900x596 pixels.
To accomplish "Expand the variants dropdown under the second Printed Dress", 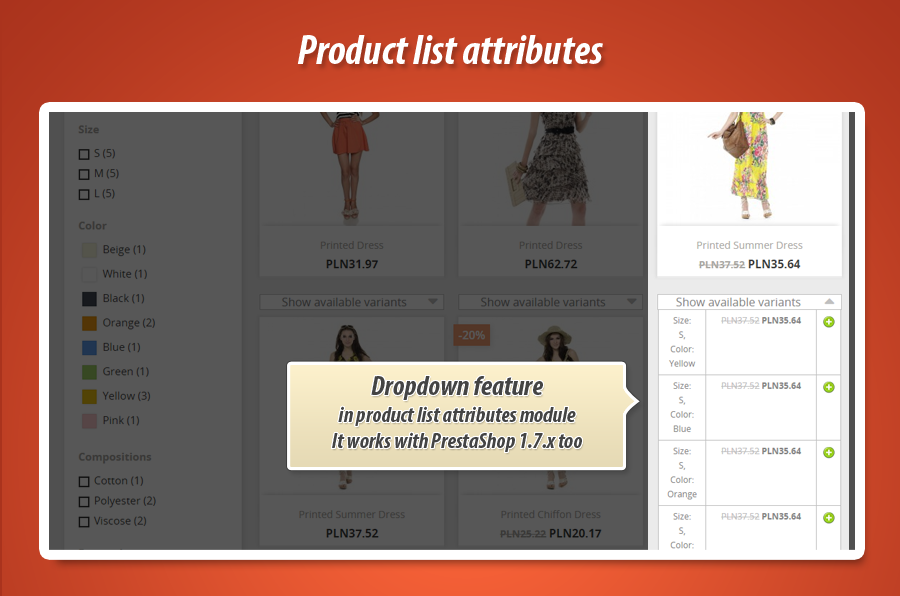I will pos(550,301).
